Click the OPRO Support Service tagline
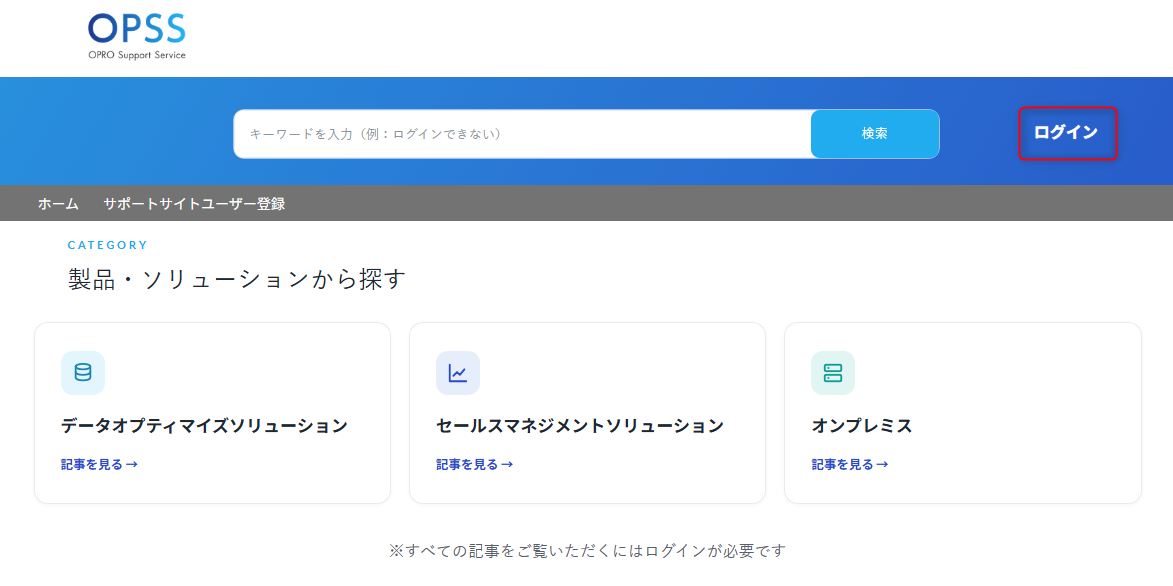 pyautogui.click(x=137, y=55)
